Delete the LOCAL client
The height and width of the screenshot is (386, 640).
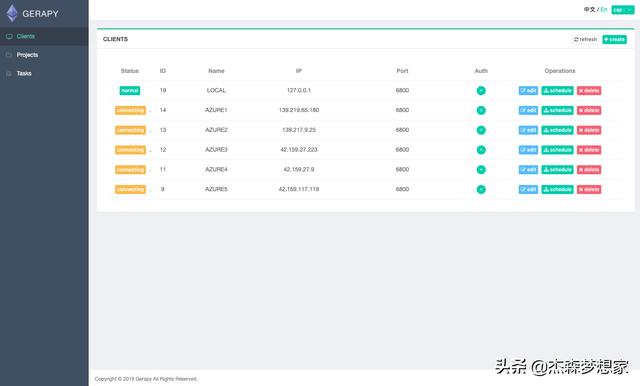[589, 91]
